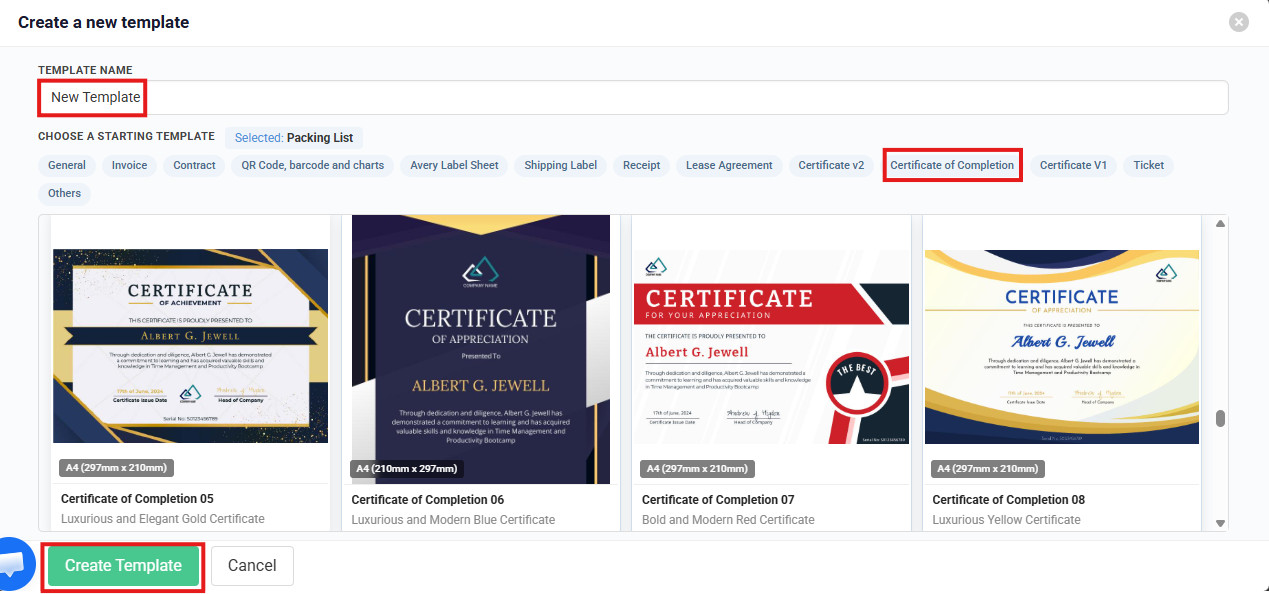Open the Lease Agreement category

tap(729, 165)
